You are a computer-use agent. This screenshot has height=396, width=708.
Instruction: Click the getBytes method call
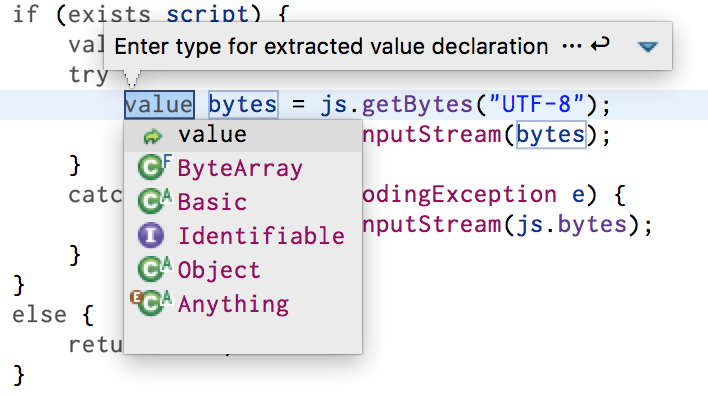tap(417, 105)
